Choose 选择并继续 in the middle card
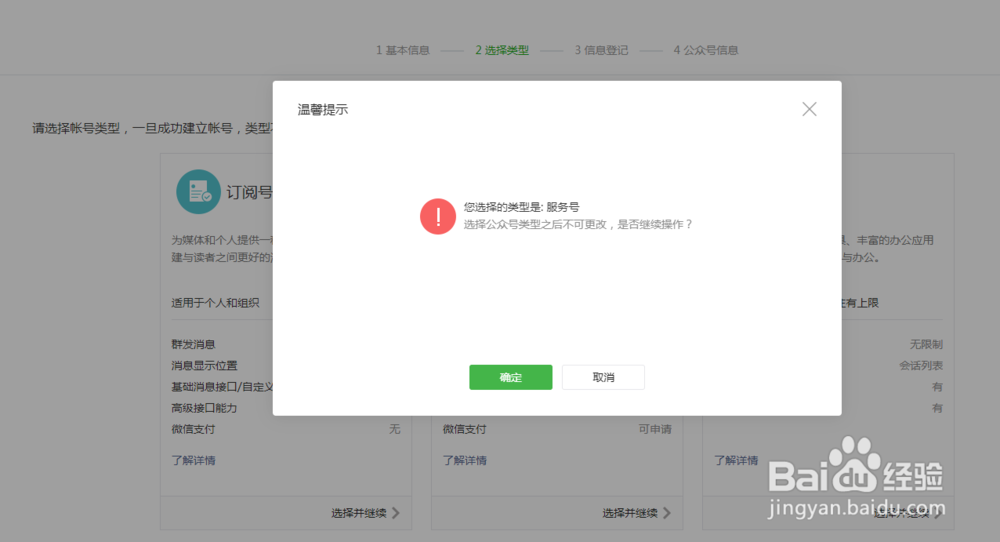The image size is (1000, 542). tap(629, 513)
